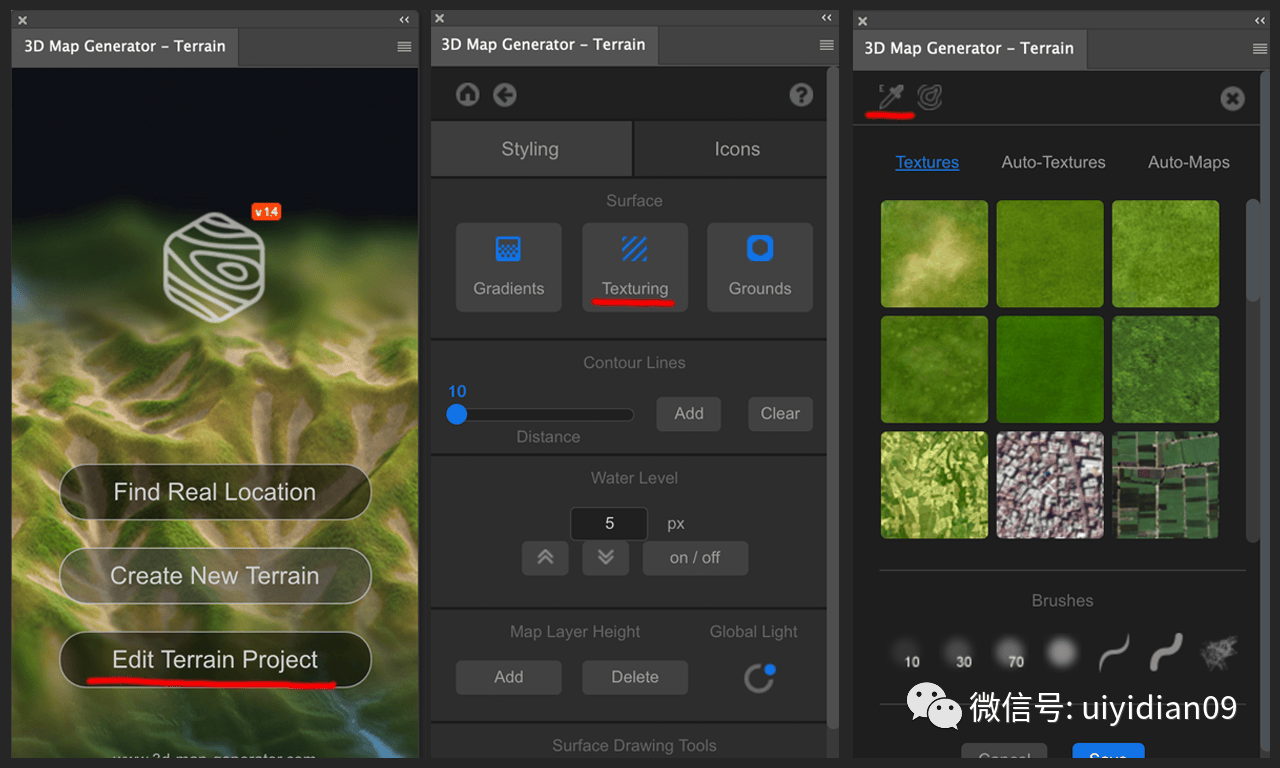Click the 3D Map Generator logo icon
The image size is (1280, 768).
pos(214,266)
